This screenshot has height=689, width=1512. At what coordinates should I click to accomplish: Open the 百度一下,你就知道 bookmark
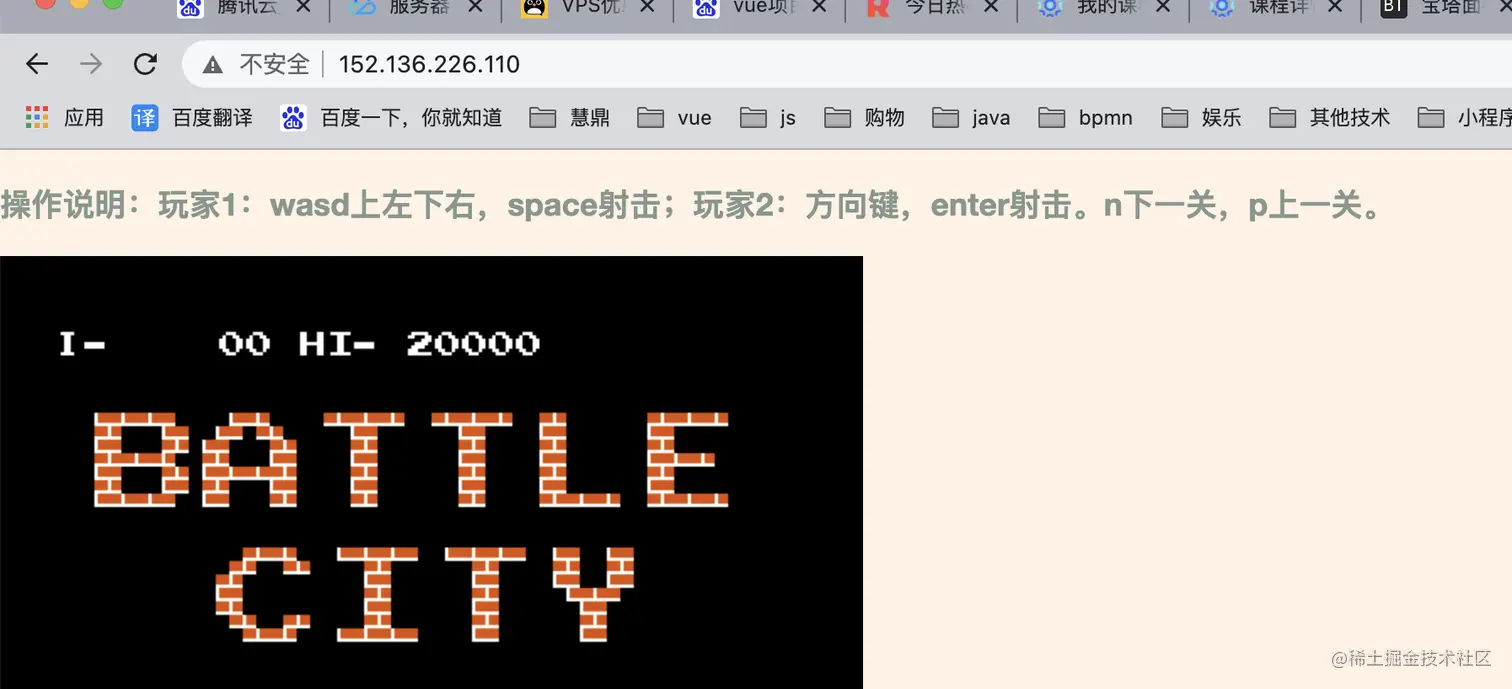[x=391, y=118]
